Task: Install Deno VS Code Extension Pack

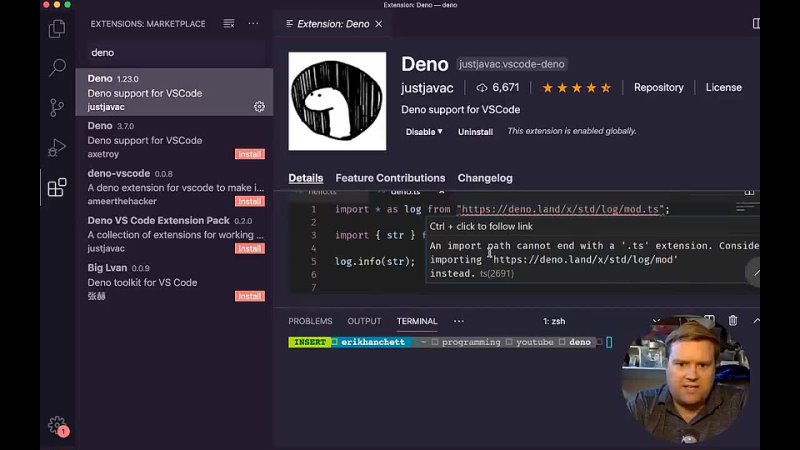Action: point(249,248)
